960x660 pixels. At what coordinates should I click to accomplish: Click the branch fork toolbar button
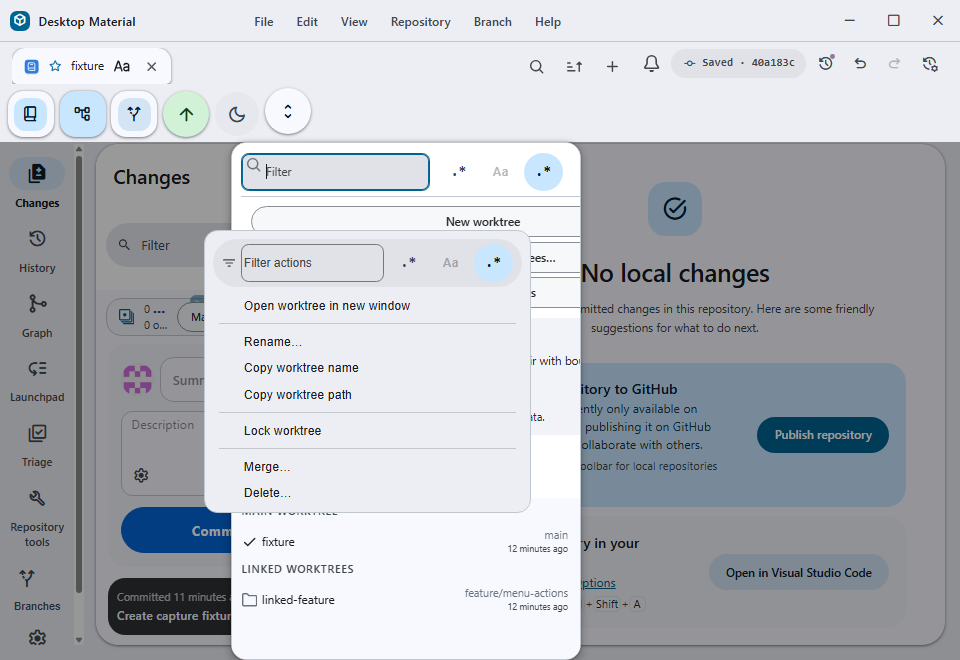134,113
